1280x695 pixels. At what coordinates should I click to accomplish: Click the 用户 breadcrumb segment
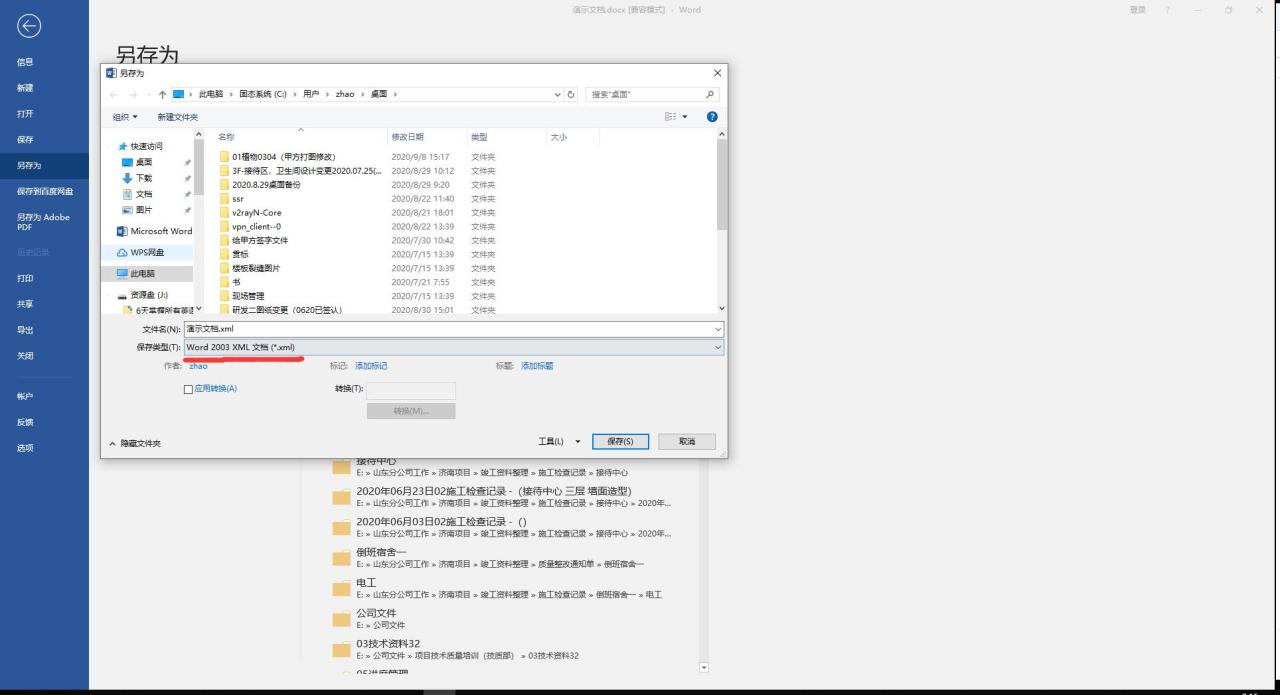pyautogui.click(x=311, y=94)
